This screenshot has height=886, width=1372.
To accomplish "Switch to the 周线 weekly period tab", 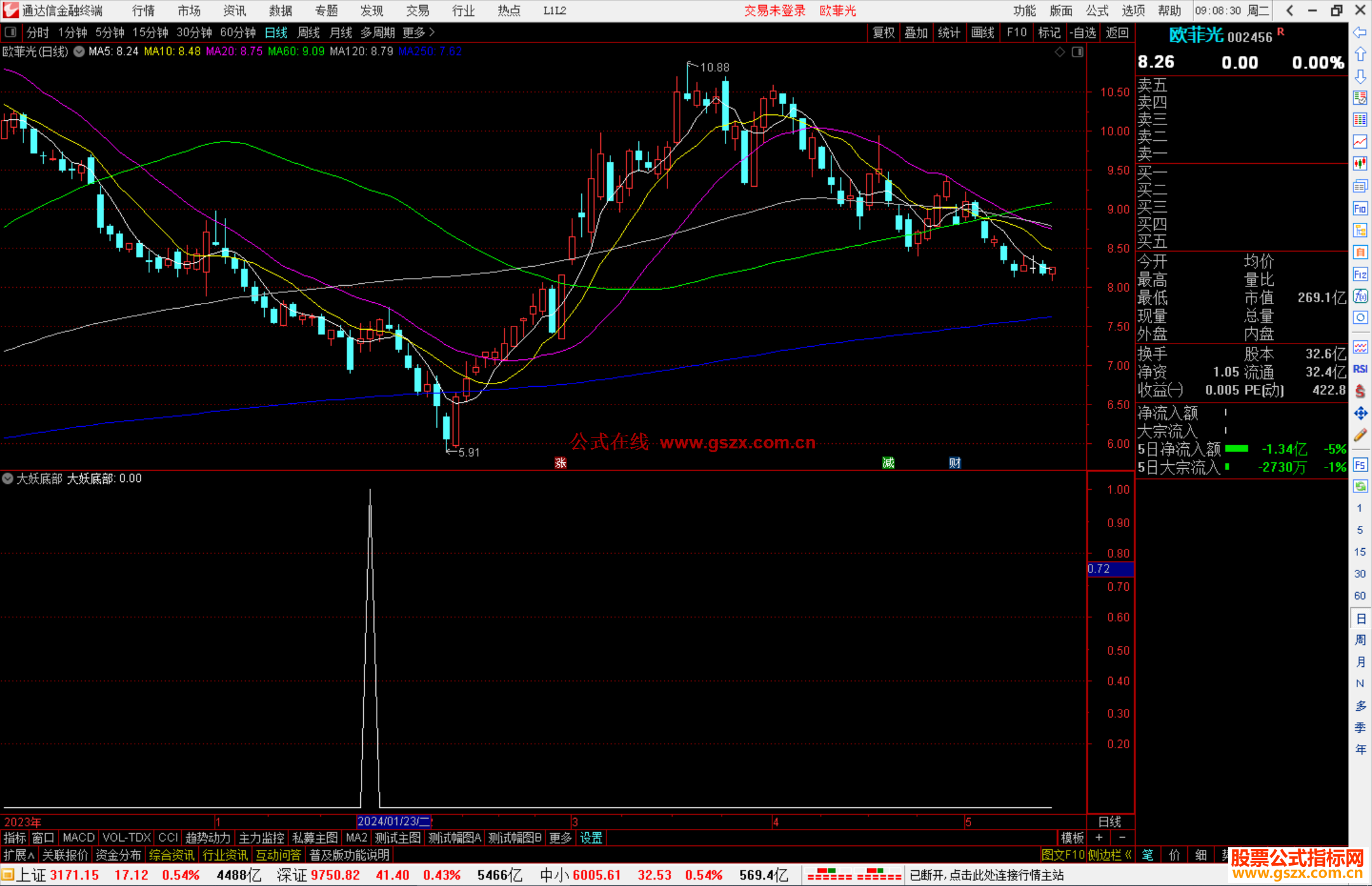I will coord(309,32).
